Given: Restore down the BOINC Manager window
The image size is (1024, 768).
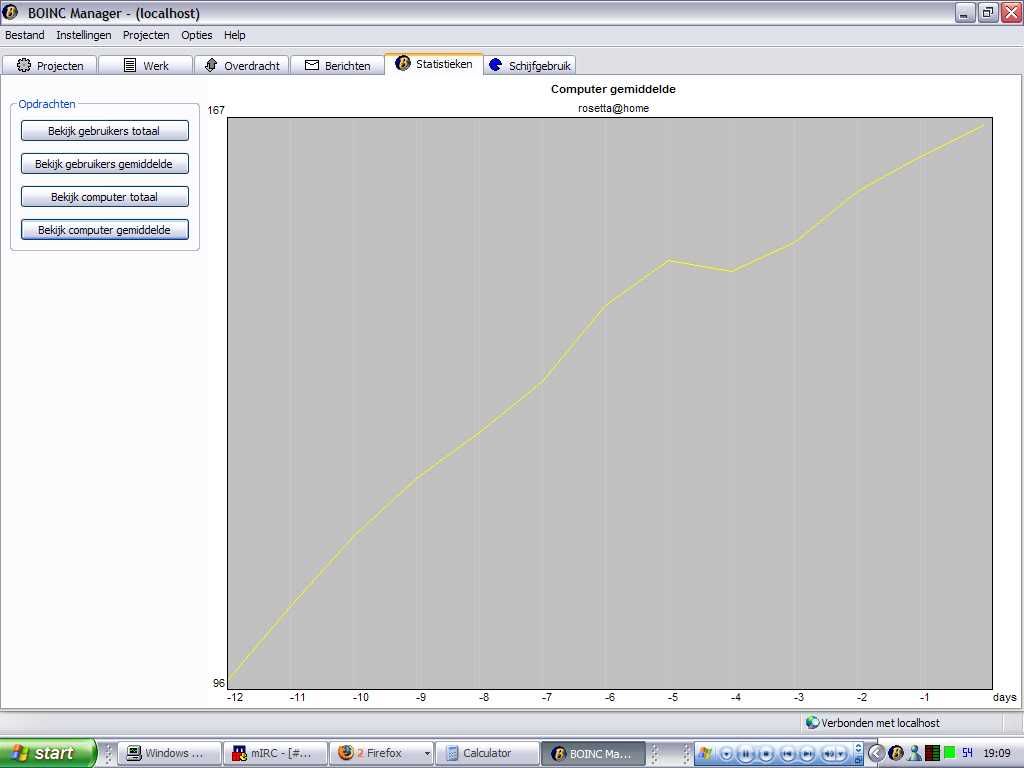Looking at the screenshot, I should (989, 12).
